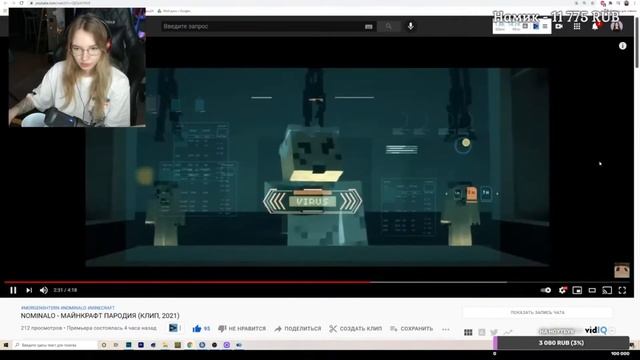
Task: Click the НЕ НРАВИТСЯ dislike button
Action: tap(242, 329)
